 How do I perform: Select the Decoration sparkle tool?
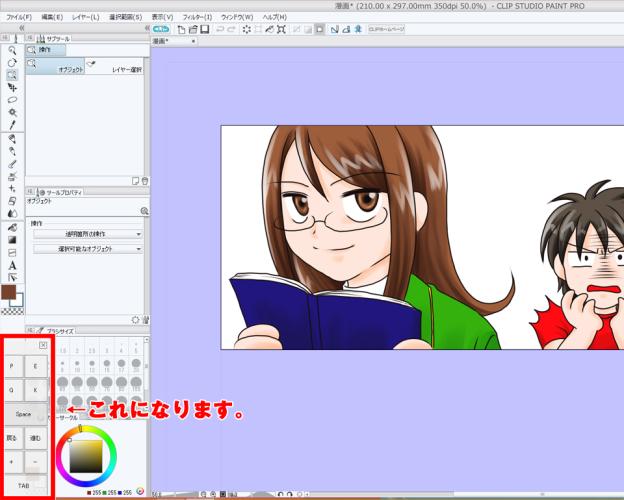coord(12,188)
